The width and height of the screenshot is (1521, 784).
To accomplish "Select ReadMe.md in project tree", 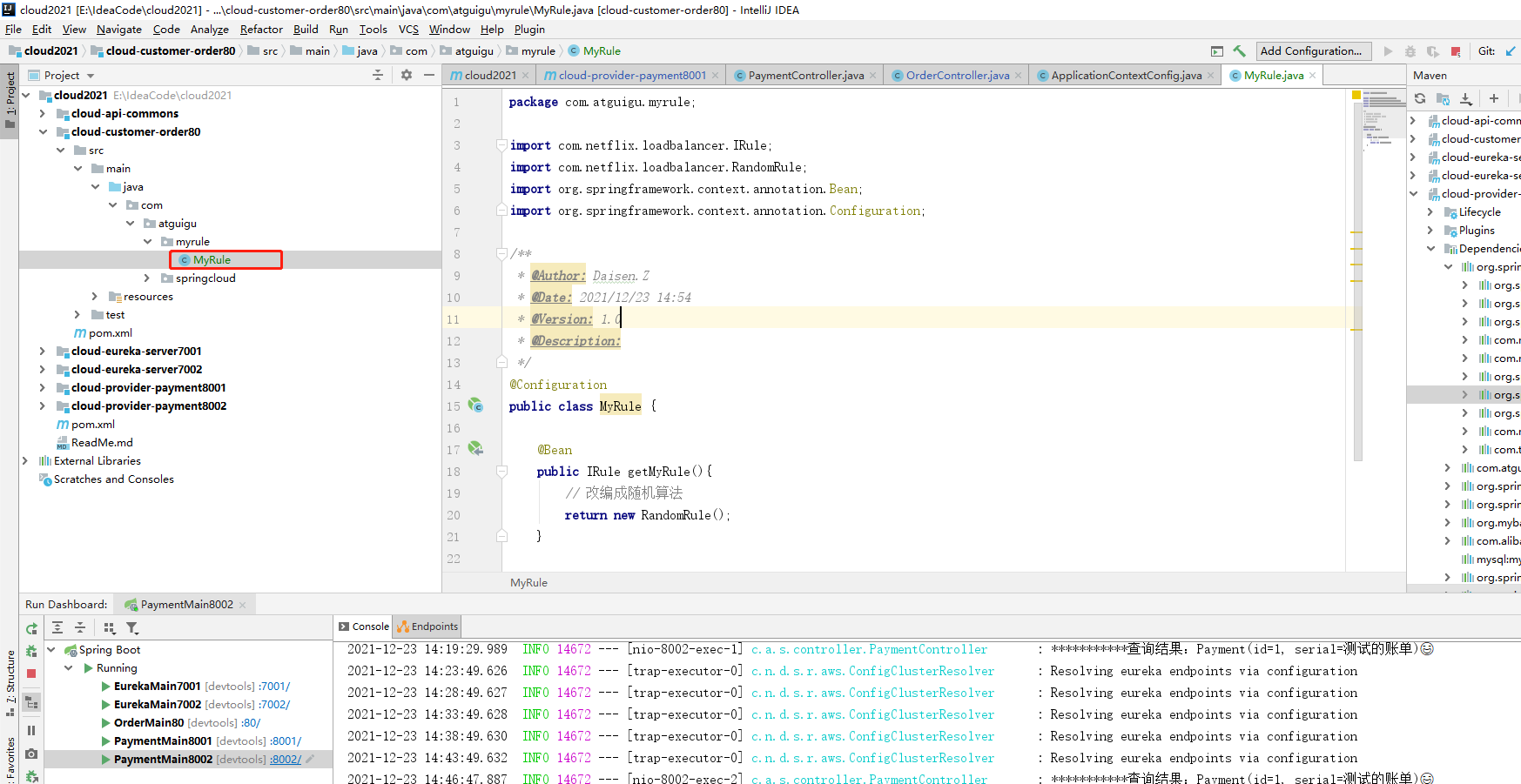I will pyautogui.click(x=102, y=443).
